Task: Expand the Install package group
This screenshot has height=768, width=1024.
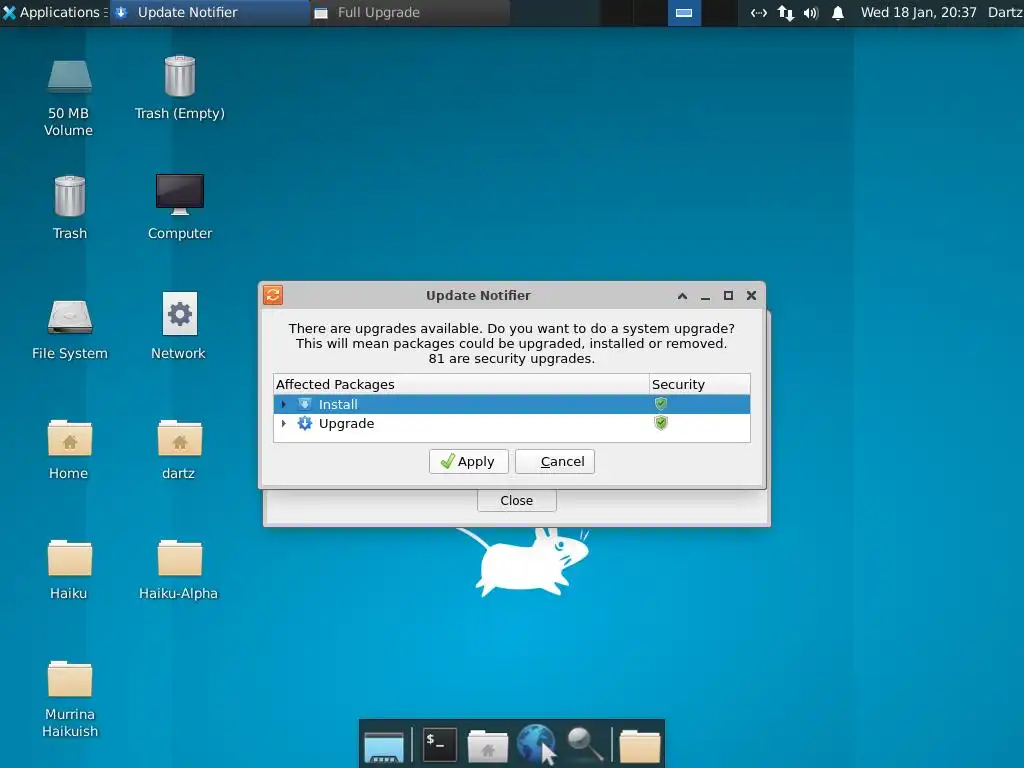Action: pos(283,404)
